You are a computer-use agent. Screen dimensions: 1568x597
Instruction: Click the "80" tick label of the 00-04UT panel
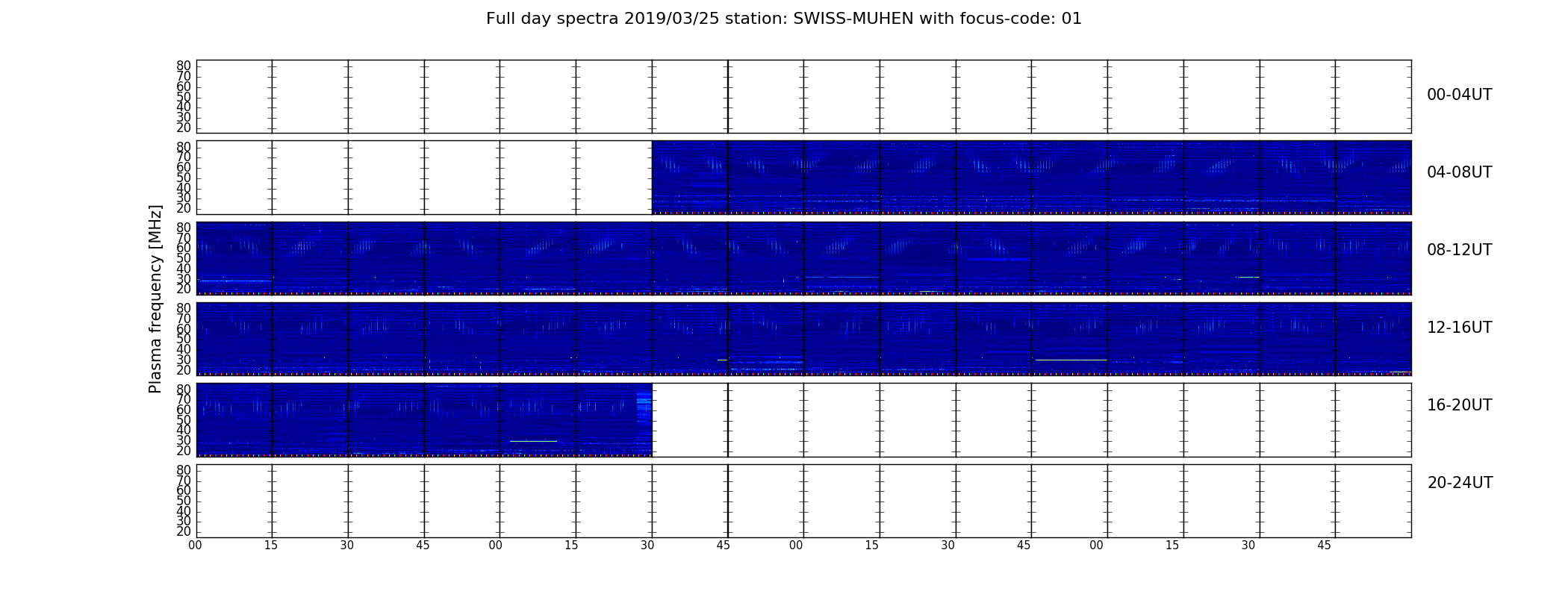point(184,66)
